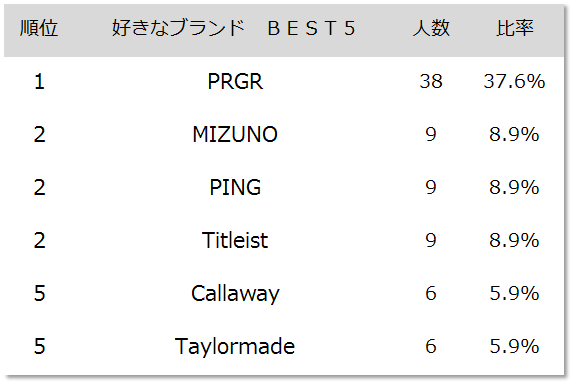
Task: Click the 8.9% ratio in Titleist row
Action: [515, 240]
